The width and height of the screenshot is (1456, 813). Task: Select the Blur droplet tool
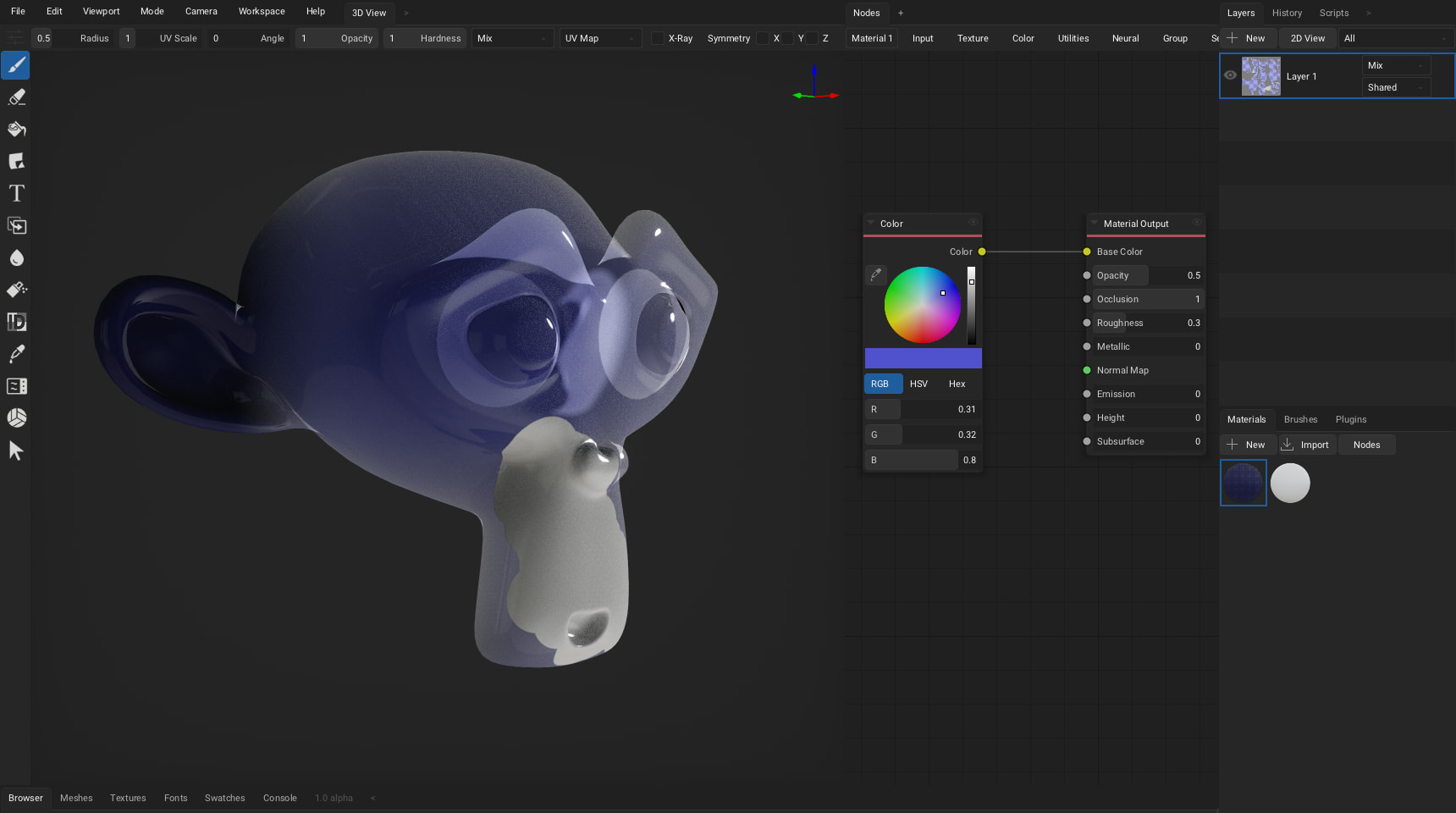click(x=16, y=258)
